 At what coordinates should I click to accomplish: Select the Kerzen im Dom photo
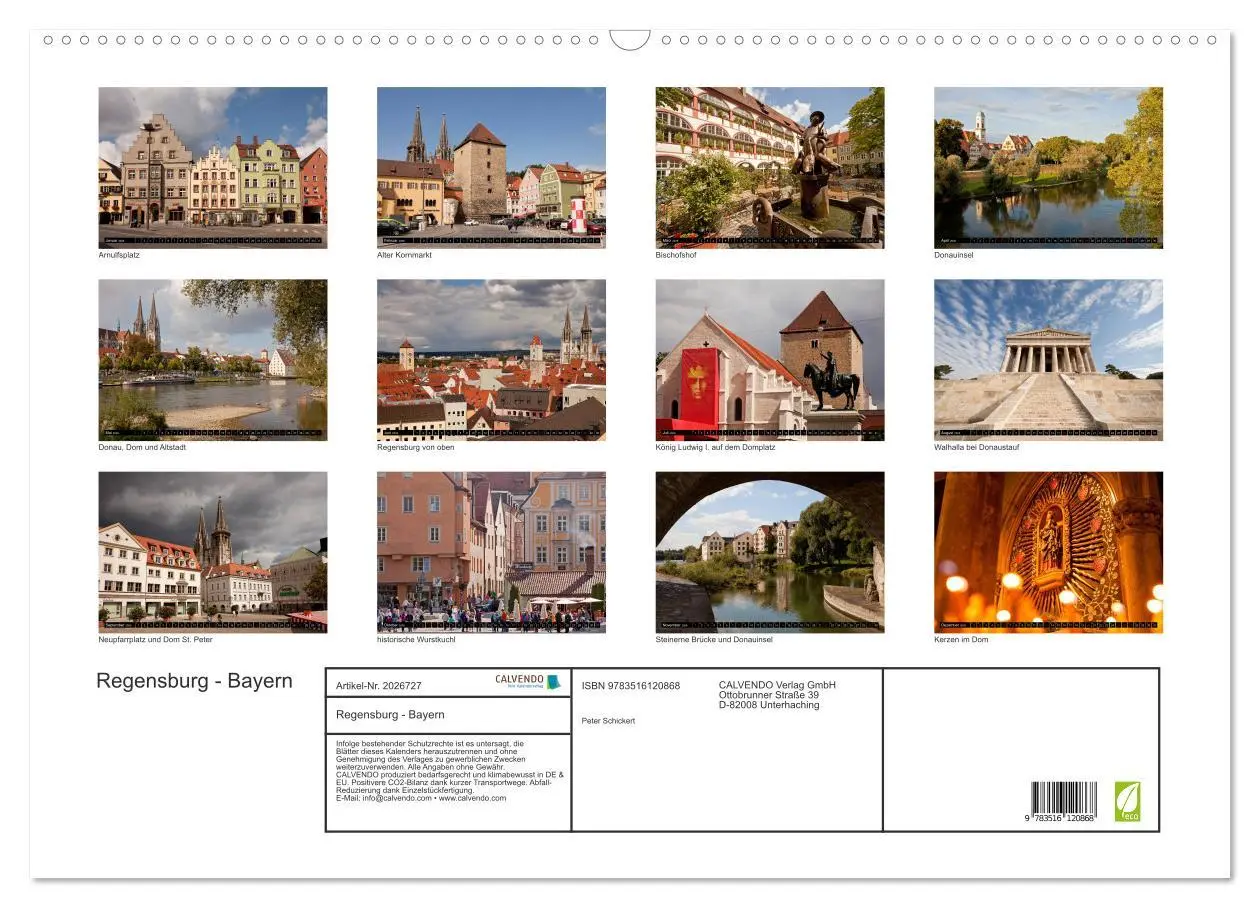(1048, 550)
